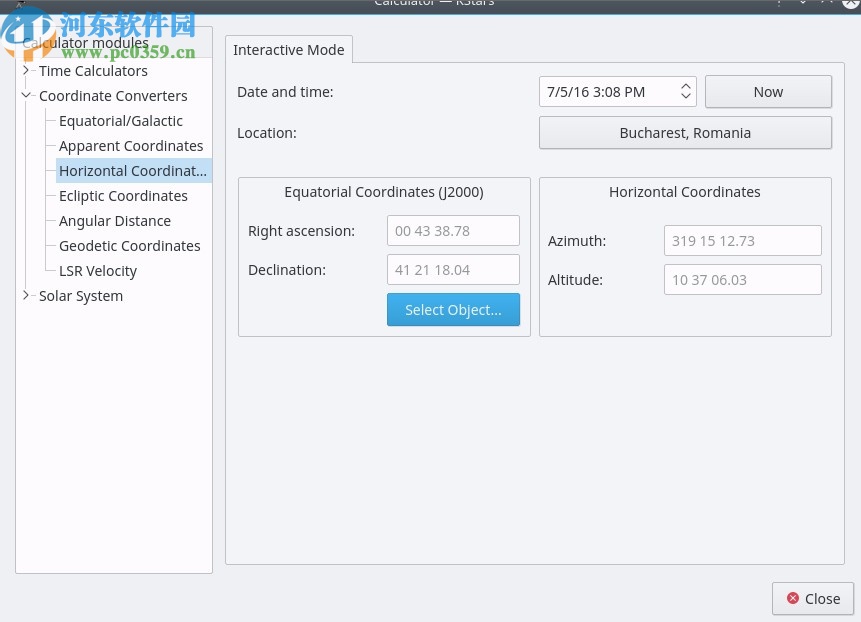Focus the Altitude value field
This screenshot has width=861, height=622.
(742, 280)
